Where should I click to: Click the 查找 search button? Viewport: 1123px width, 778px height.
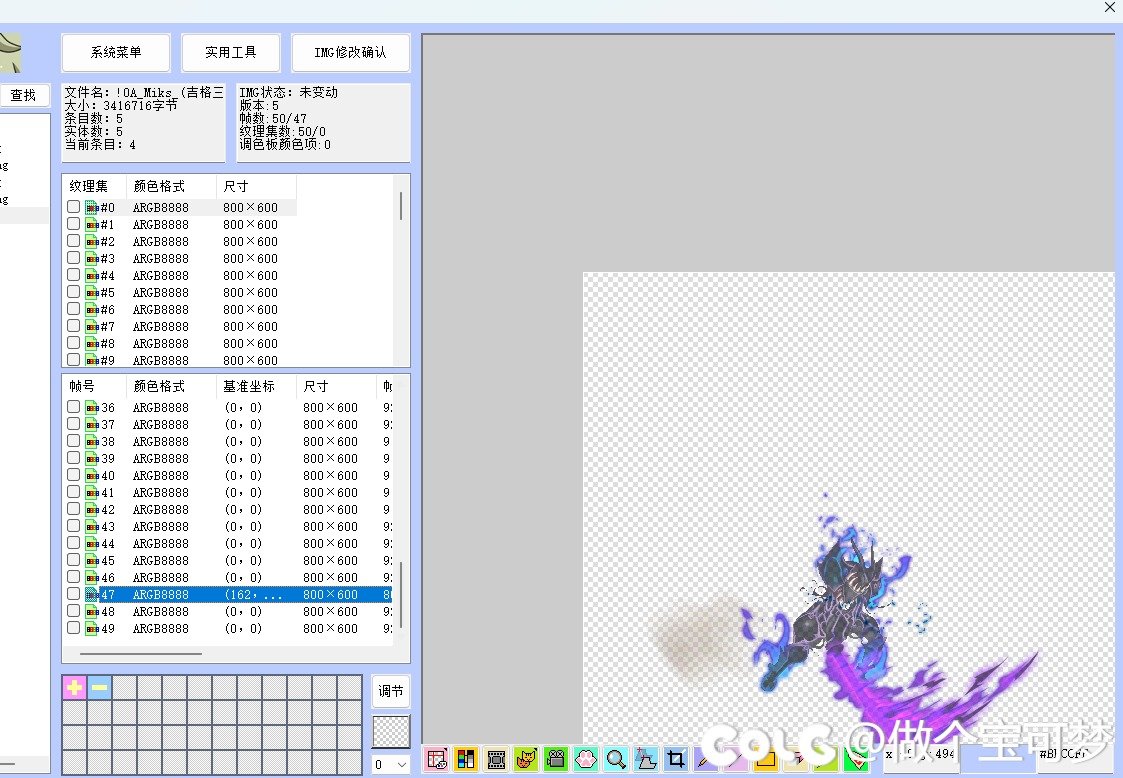[23, 95]
